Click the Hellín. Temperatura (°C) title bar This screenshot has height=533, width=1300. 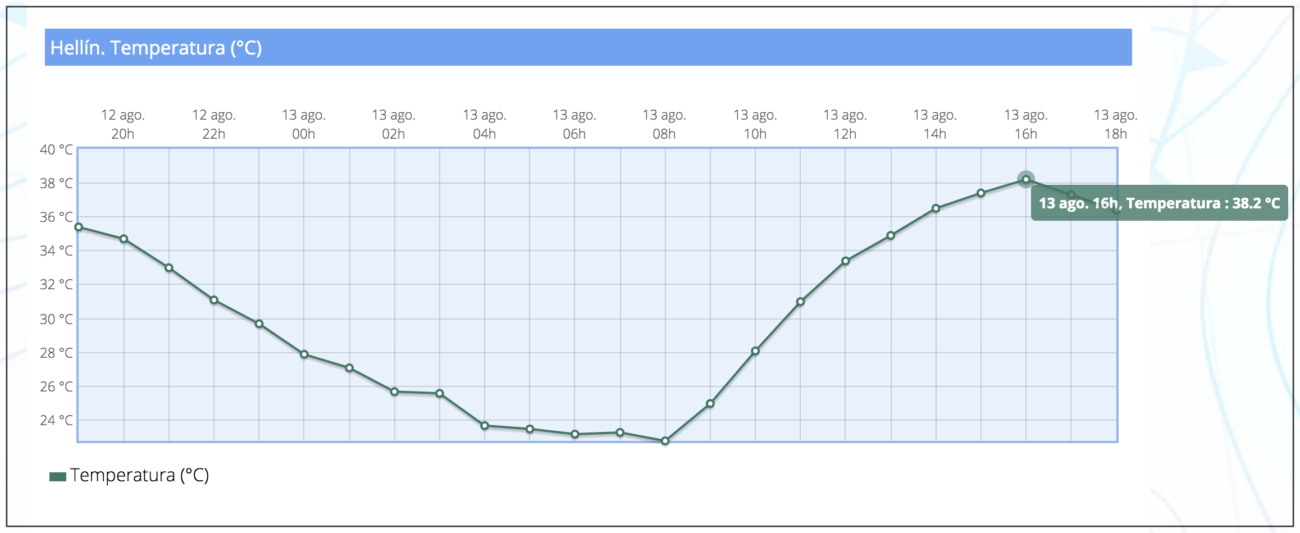click(x=588, y=47)
